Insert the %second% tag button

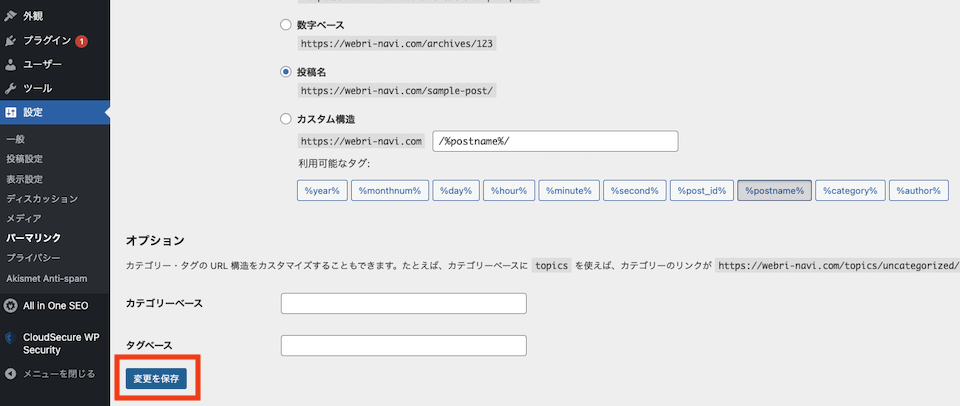click(634, 190)
